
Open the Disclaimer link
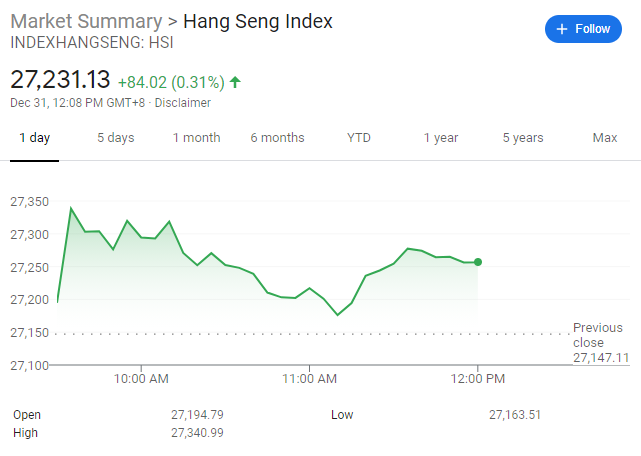coord(183,102)
